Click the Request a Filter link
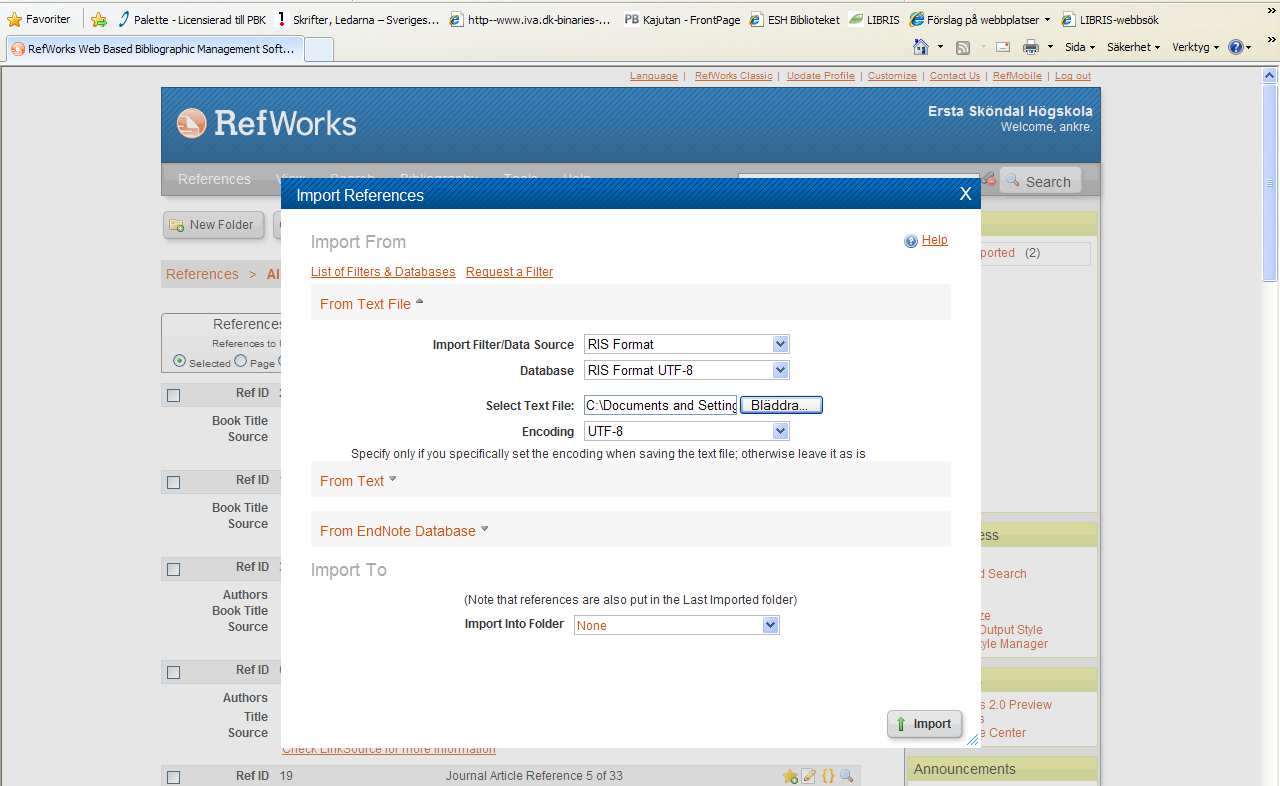The height and width of the screenshot is (786, 1280). pos(509,272)
